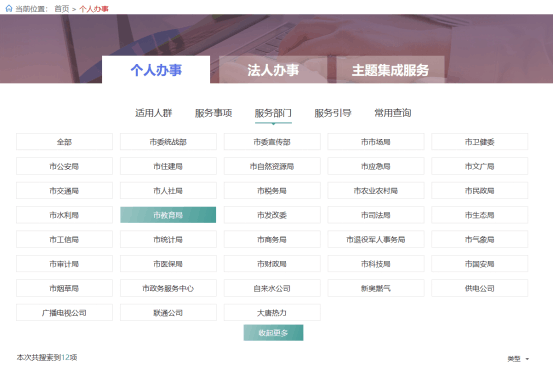Choose 自来水公司 option
This screenshot has width=553, height=372.
(272, 288)
